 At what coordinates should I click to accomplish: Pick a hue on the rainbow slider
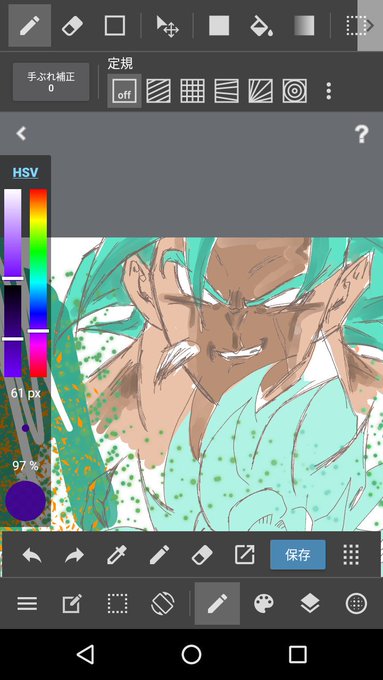[x=38, y=283]
